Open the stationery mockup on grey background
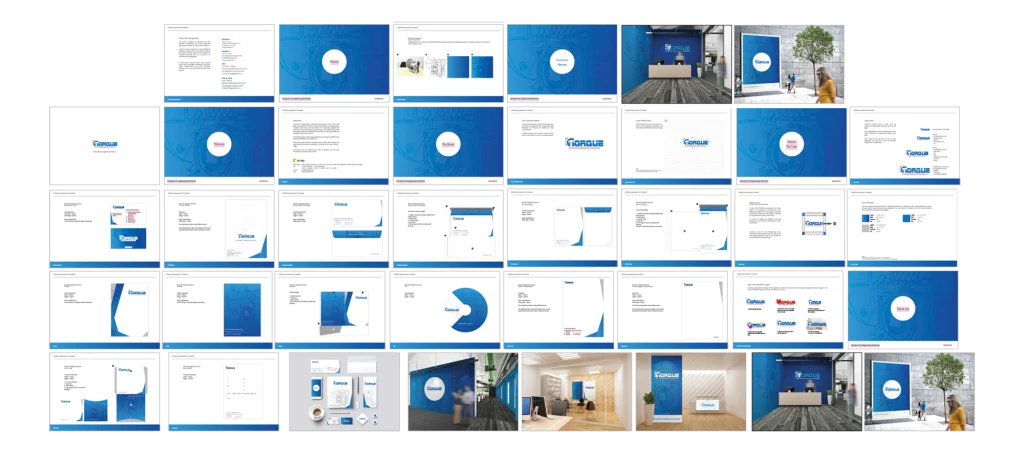The image size is (1024, 453). pyautogui.click(x=344, y=392)
